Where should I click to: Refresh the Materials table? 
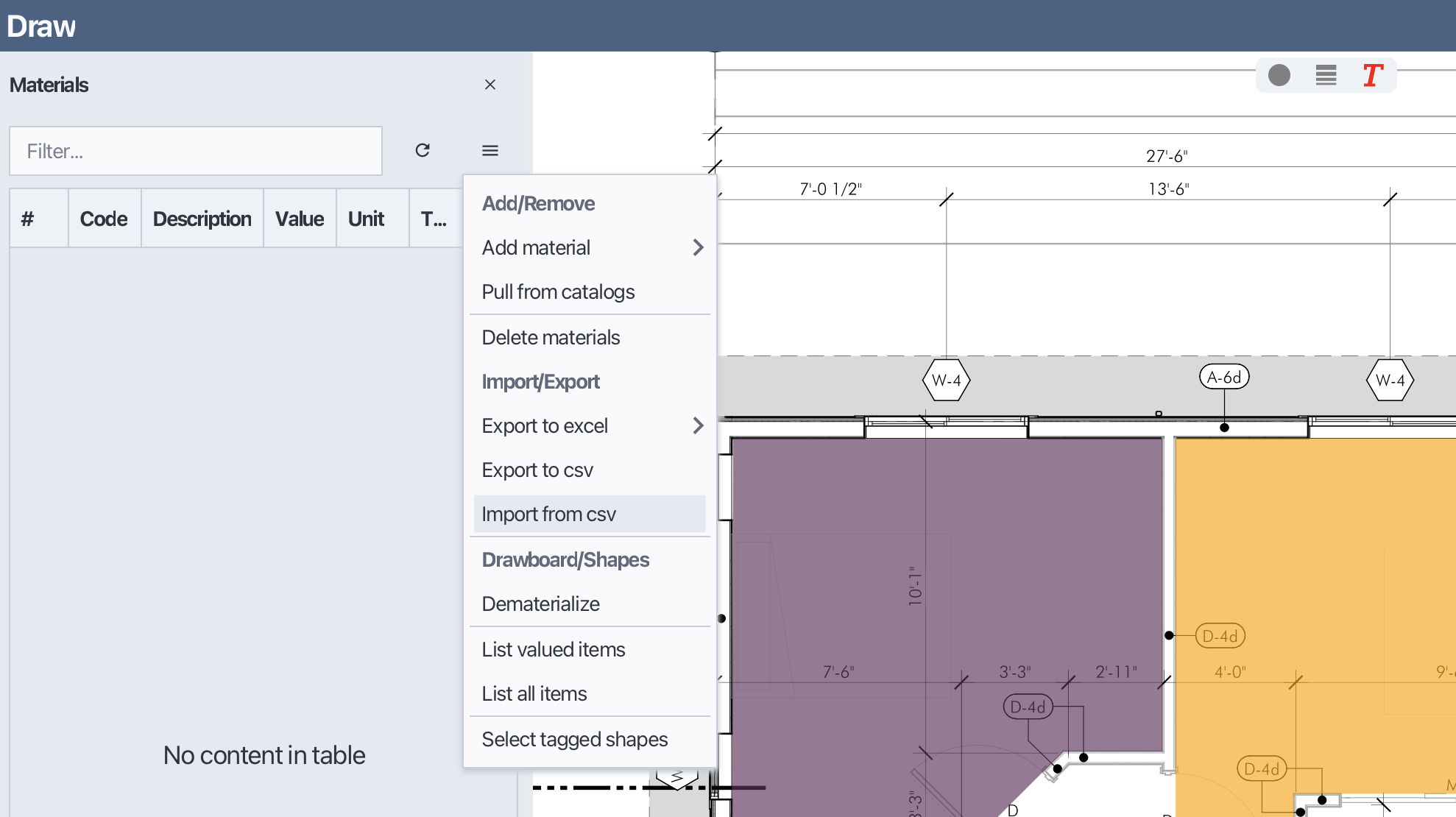tap(423, 150)
